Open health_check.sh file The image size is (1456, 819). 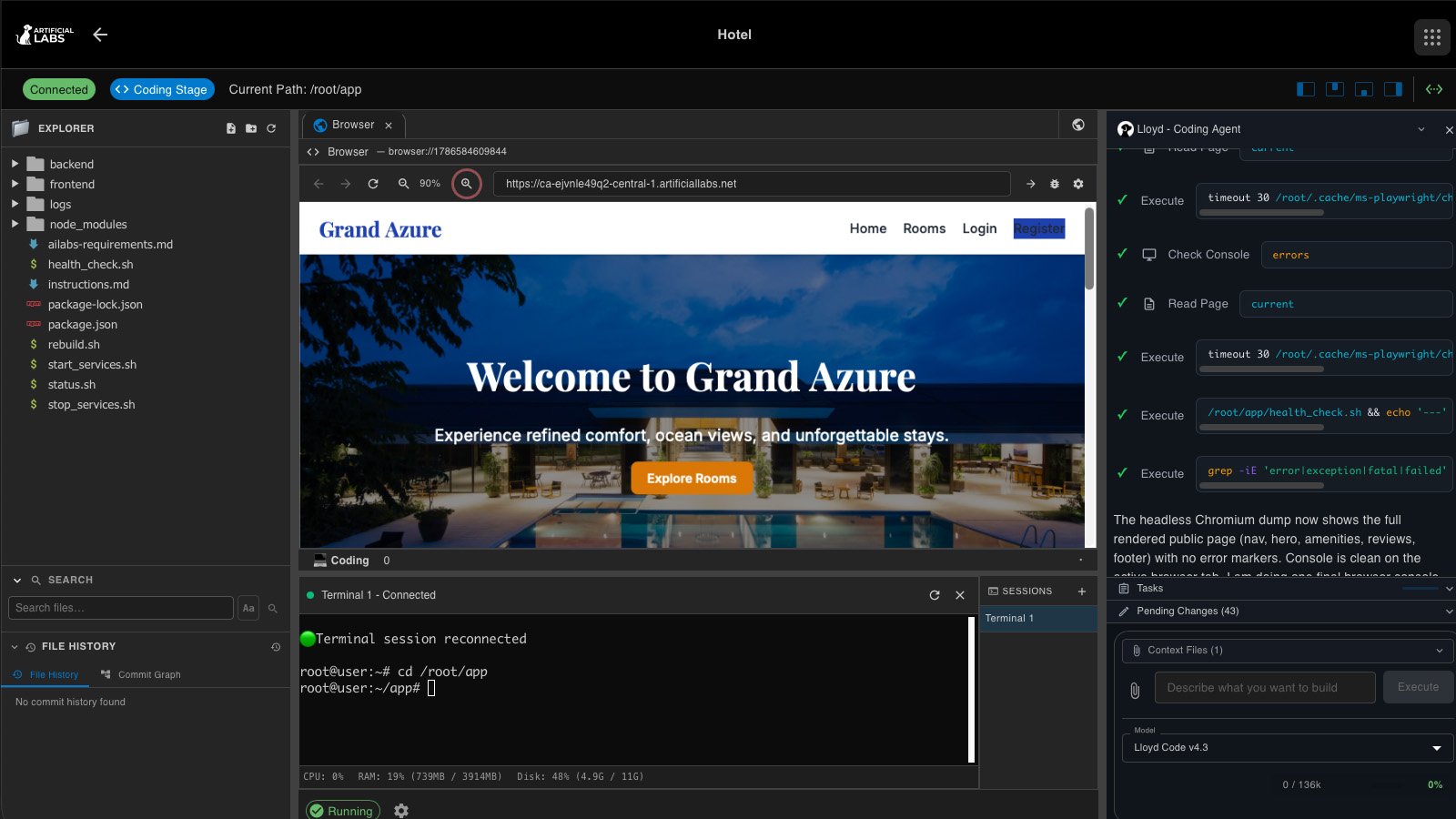point(90,264)
